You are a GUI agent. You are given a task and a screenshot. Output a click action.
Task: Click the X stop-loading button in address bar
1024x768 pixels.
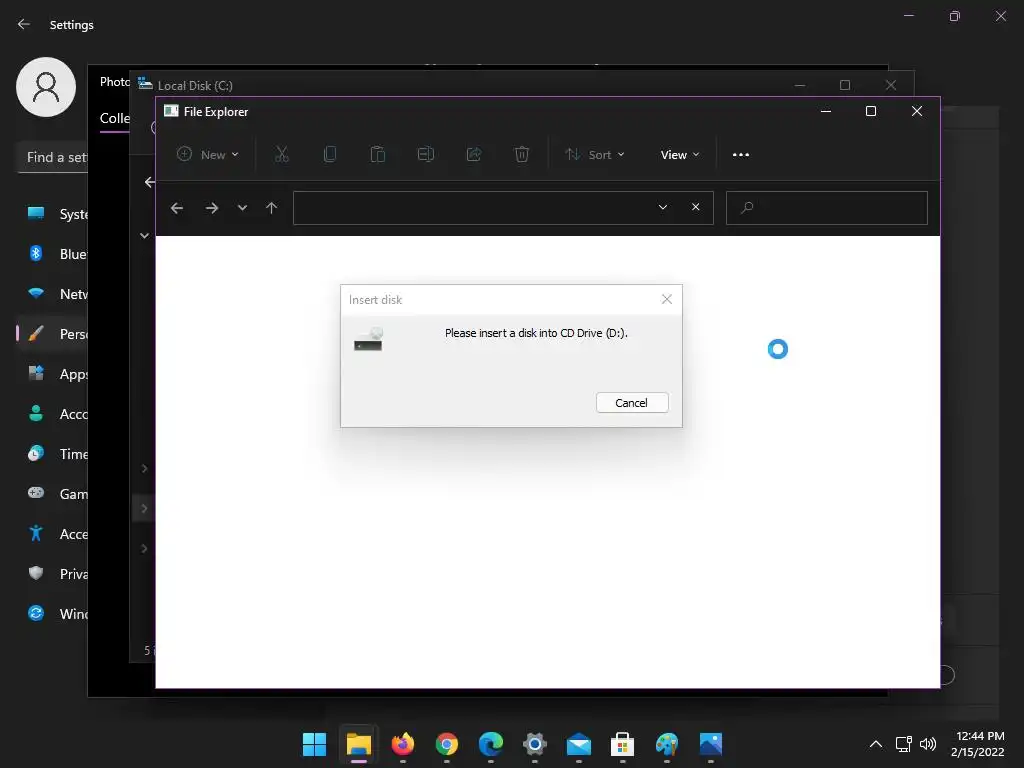tap(696, 207)
